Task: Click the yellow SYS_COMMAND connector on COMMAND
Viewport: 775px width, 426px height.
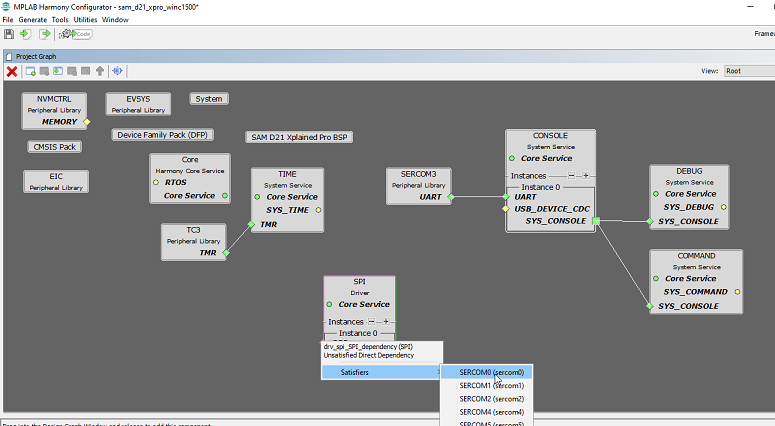Action: tap(737, 292)
